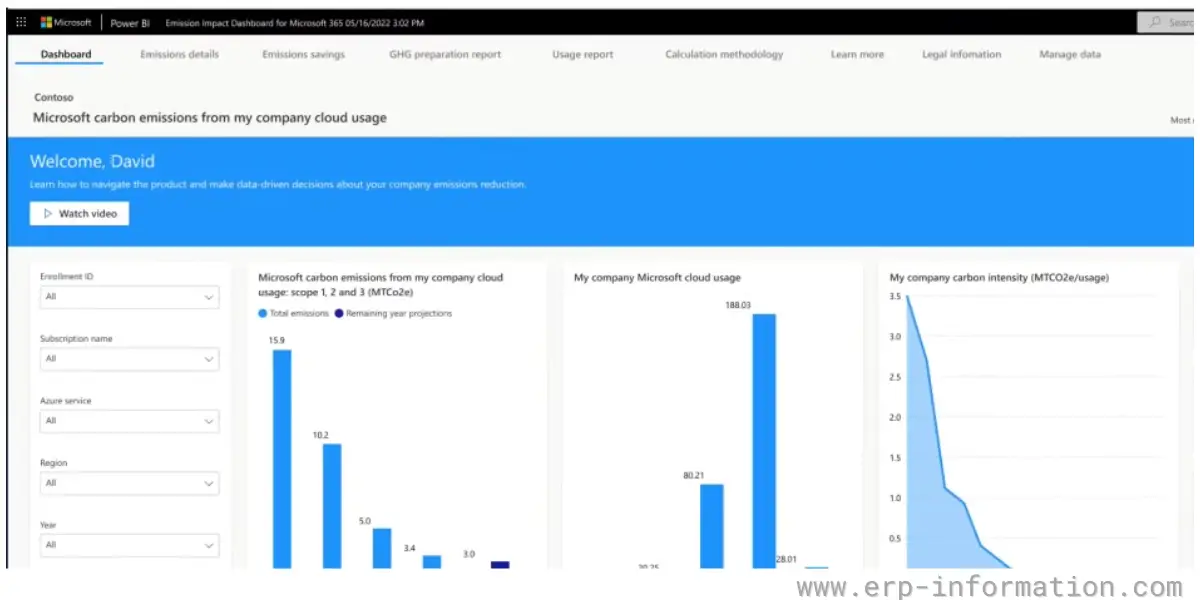
Task: Click the My company carbon intensity title
Action: pyautogui.click(x=999, y=277)
